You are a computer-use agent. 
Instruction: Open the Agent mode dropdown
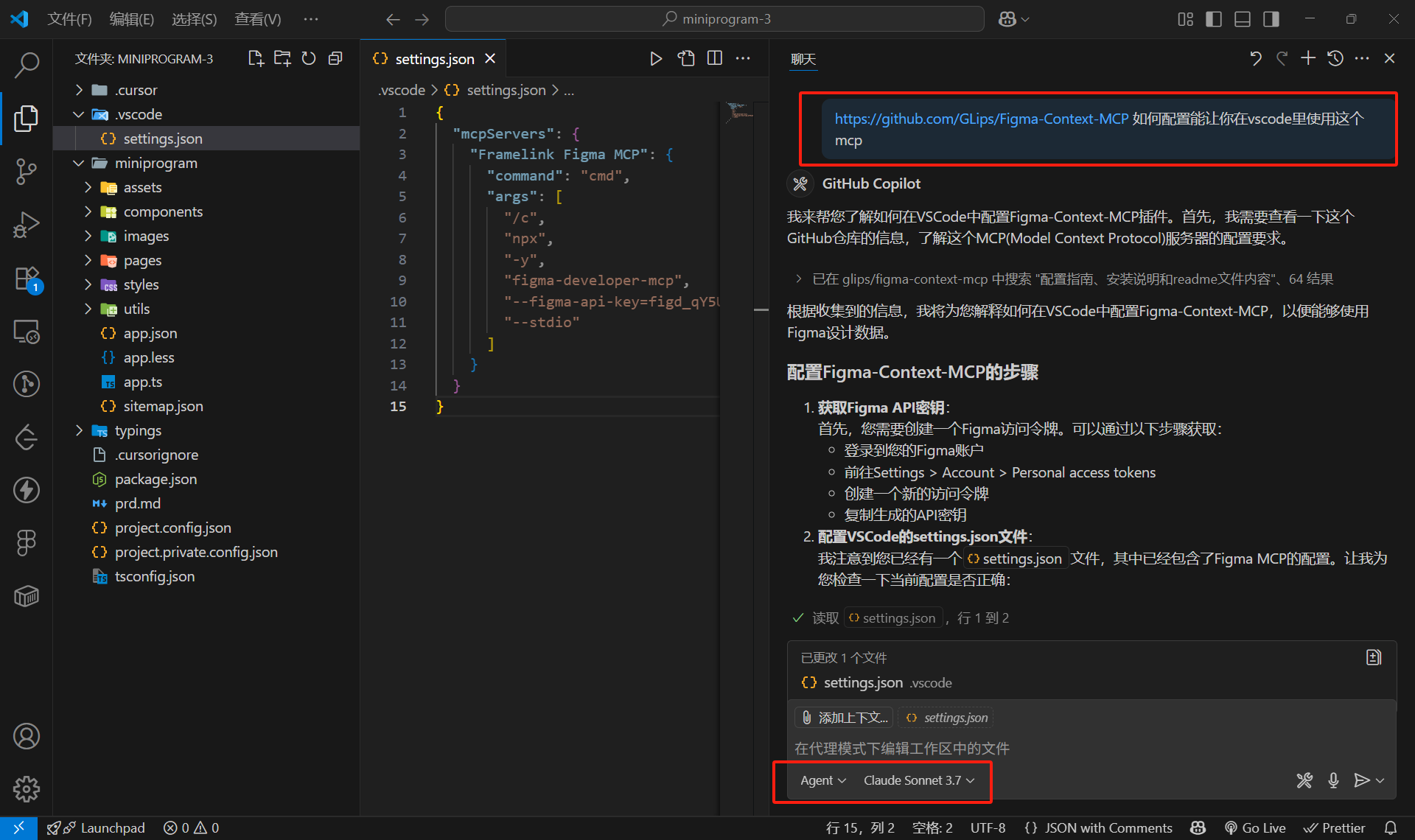pos(823,780)
